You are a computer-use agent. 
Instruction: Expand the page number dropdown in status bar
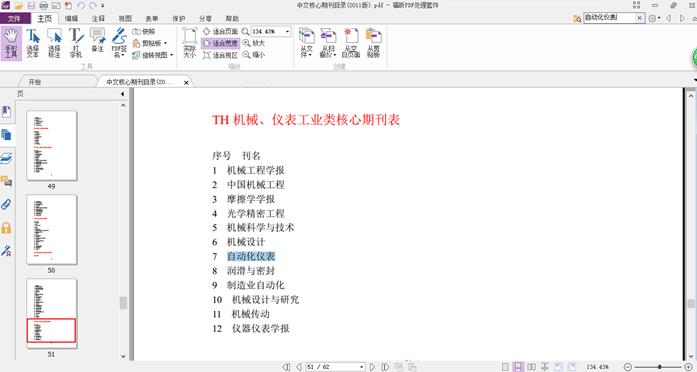362,367
